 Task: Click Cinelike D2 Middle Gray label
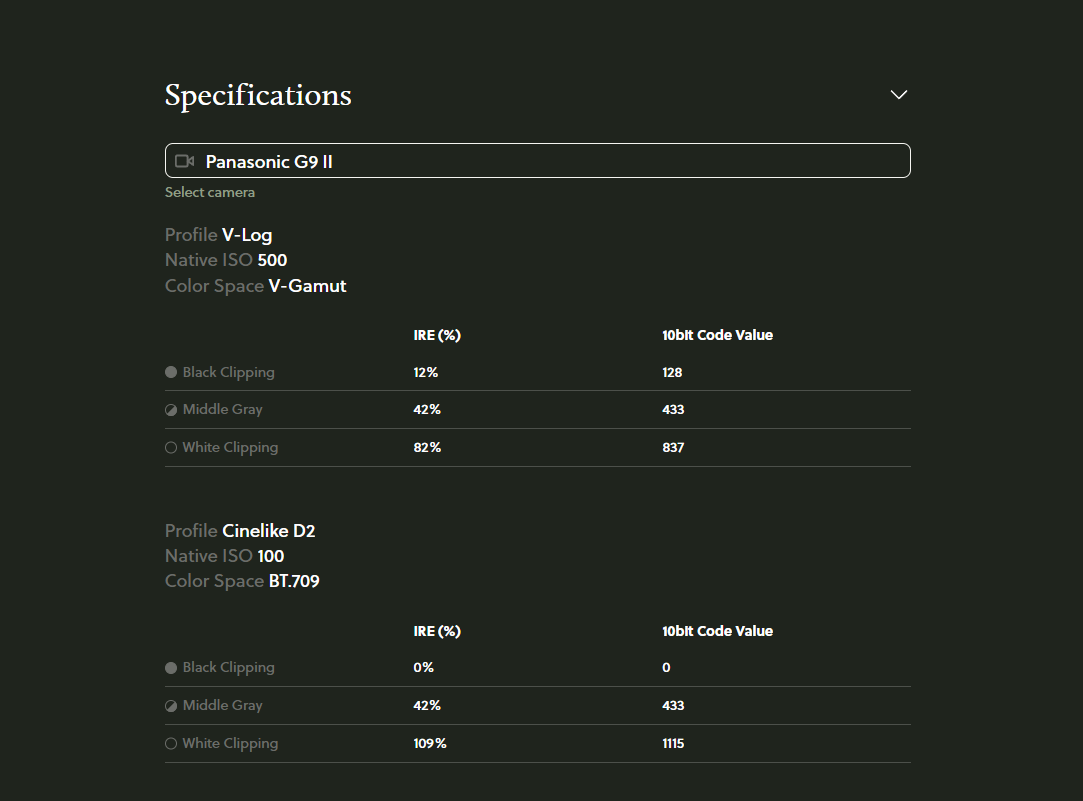point(222,706)
